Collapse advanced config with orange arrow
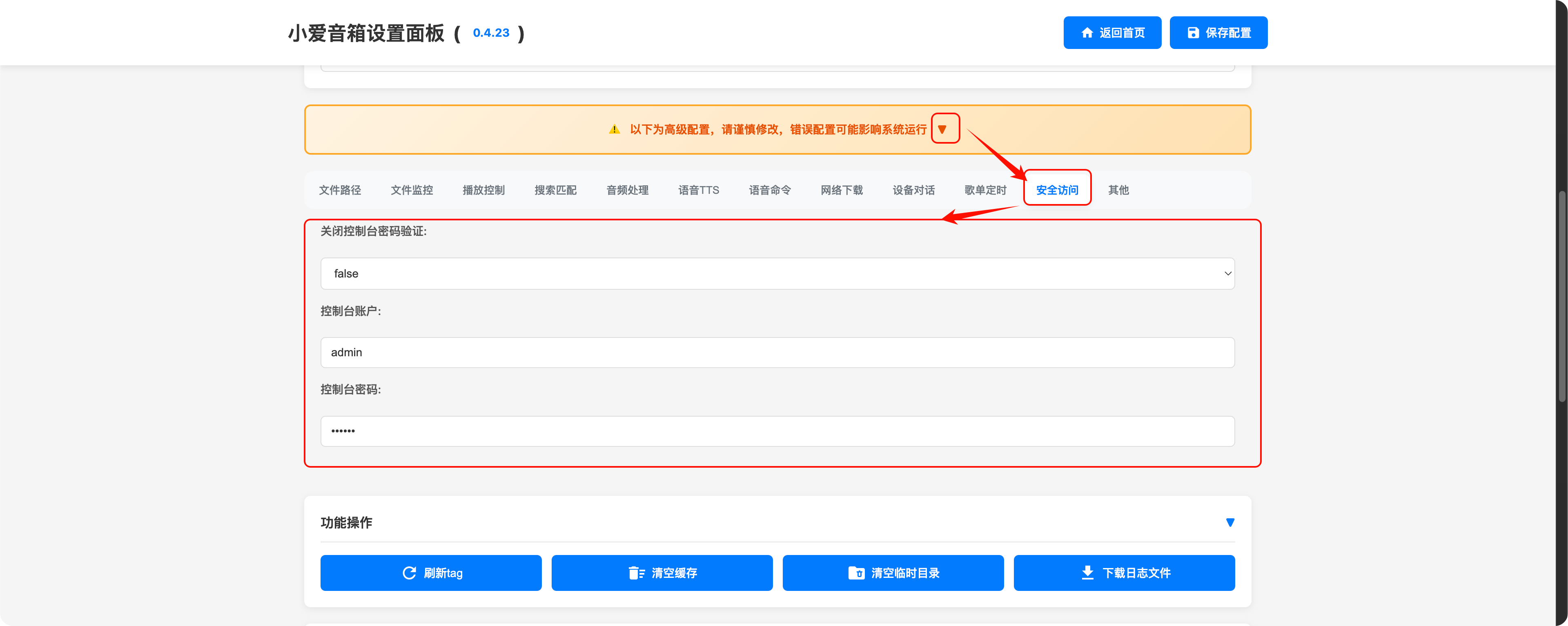The image size is (1568, 626). coord(942,129)
